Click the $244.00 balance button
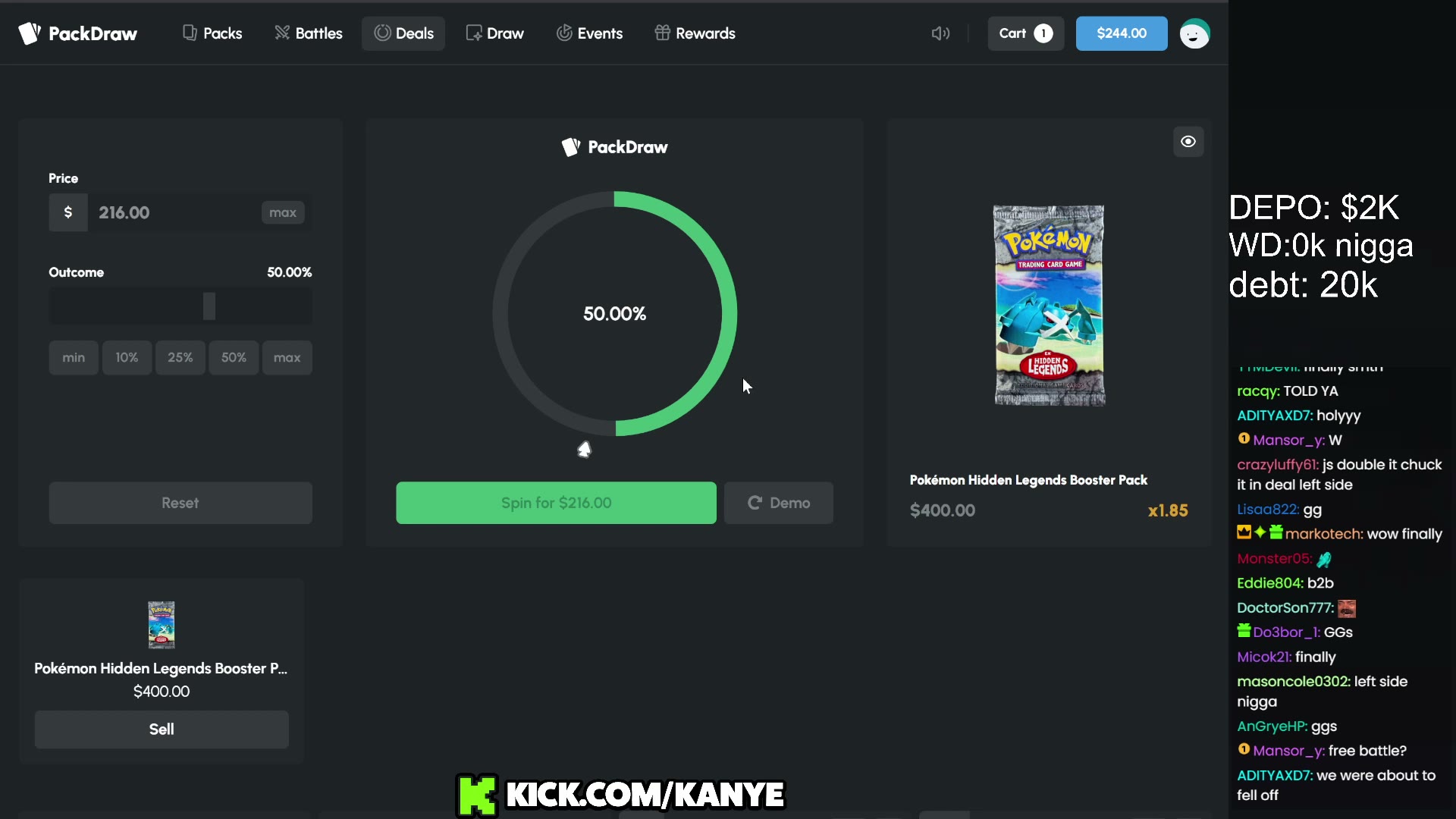Viewport: 1456px width, 819px height. (x=1122, y=33)
